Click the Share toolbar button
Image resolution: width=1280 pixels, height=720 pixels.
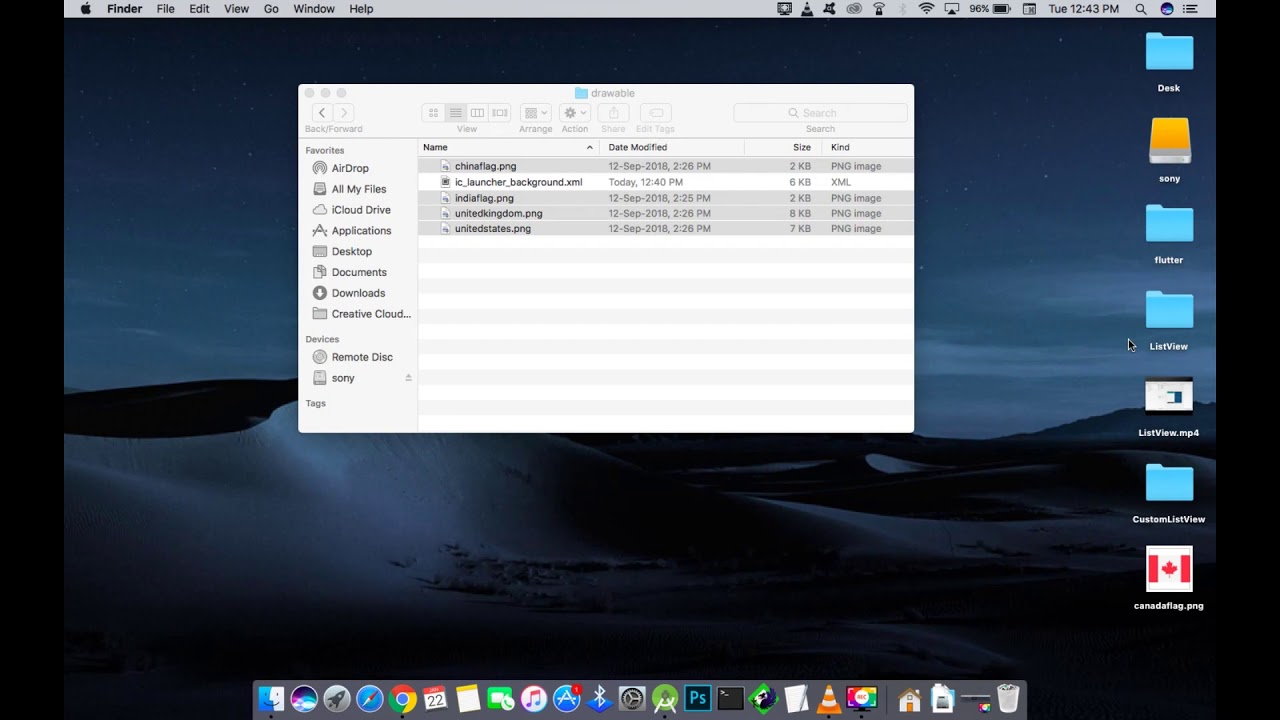(614, 113)
